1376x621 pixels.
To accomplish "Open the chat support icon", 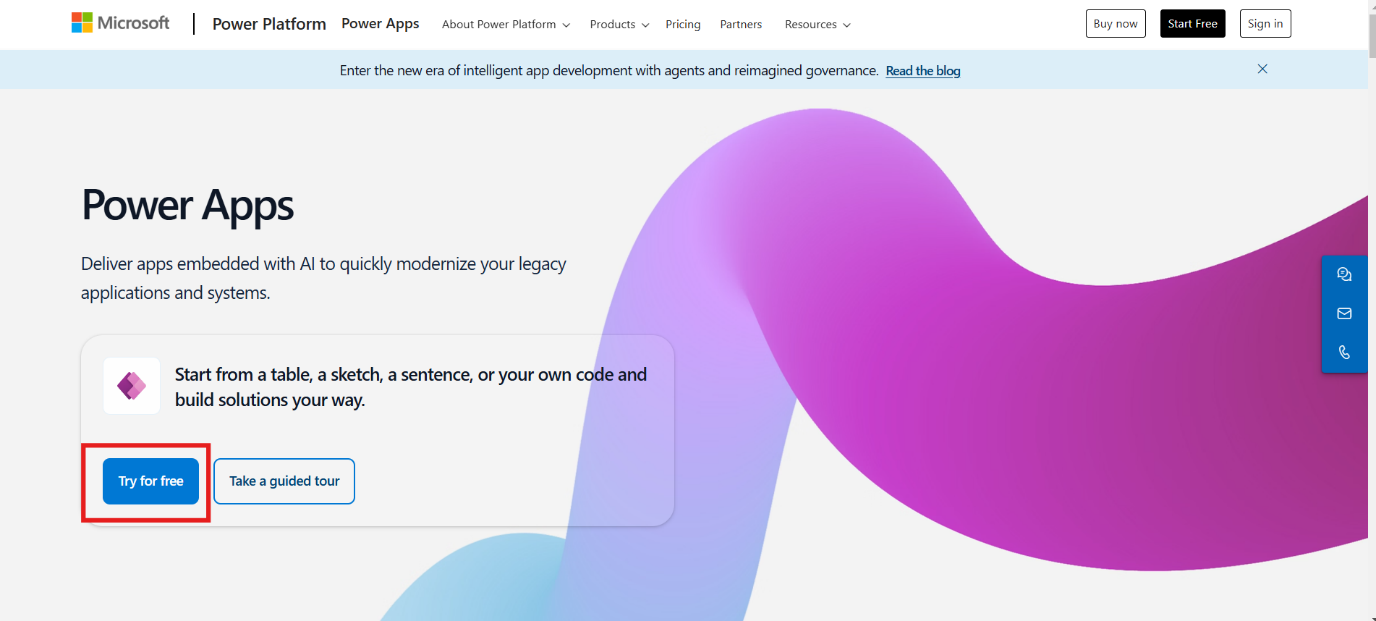I will [1344, 273].
